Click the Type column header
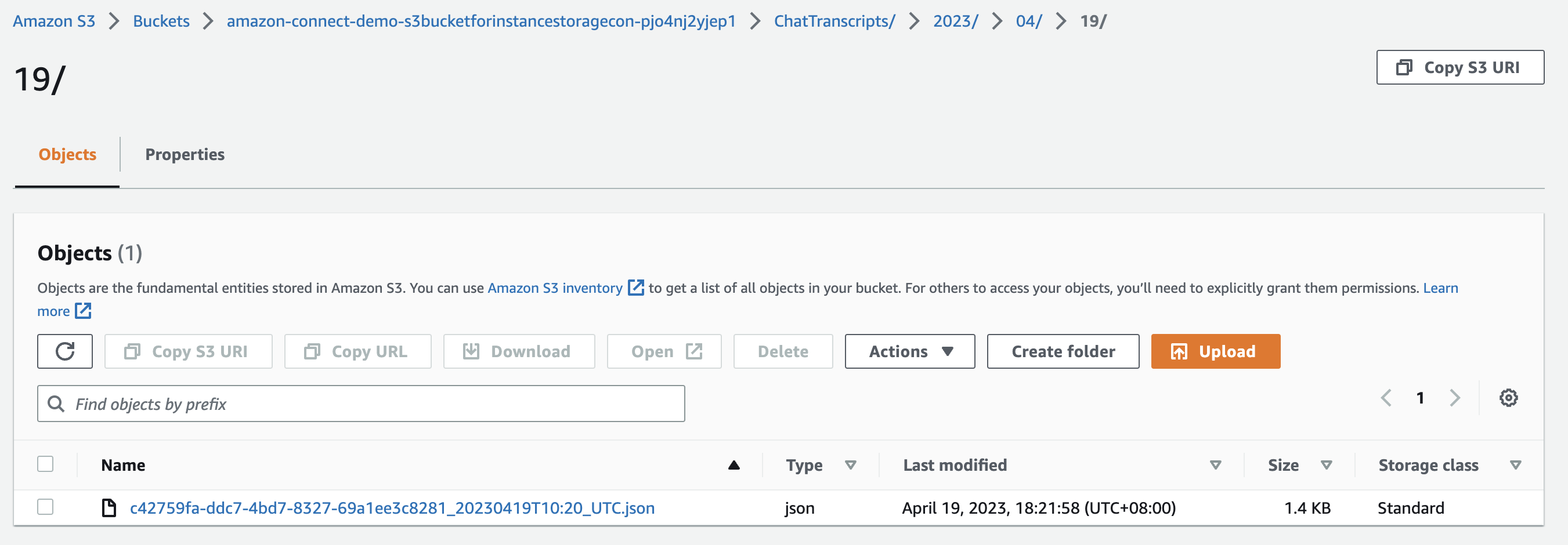 [804, 465]
